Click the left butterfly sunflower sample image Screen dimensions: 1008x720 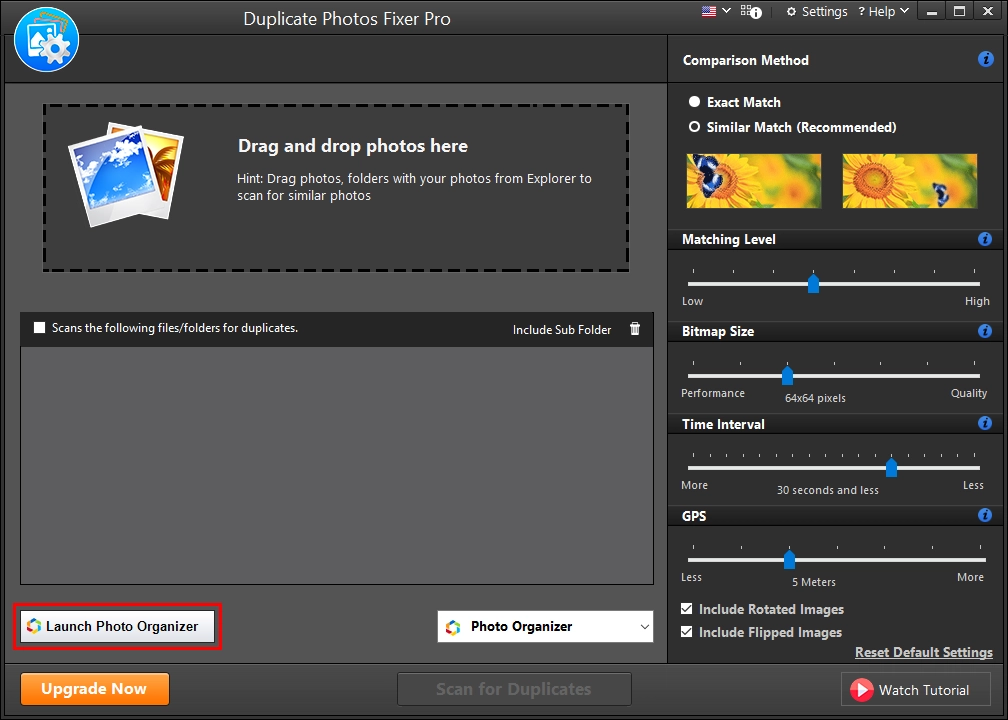point(753,181)
